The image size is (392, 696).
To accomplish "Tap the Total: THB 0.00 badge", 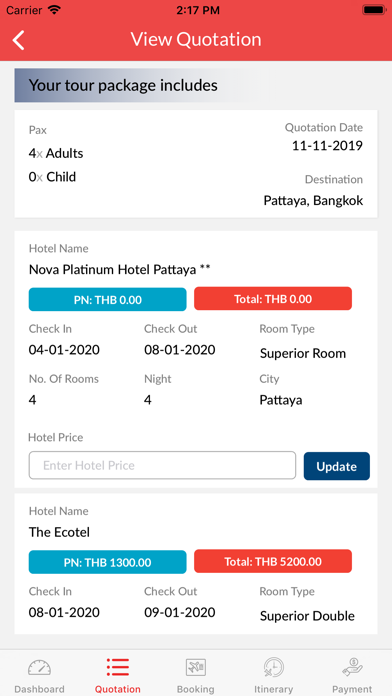I will pos(273,298).
